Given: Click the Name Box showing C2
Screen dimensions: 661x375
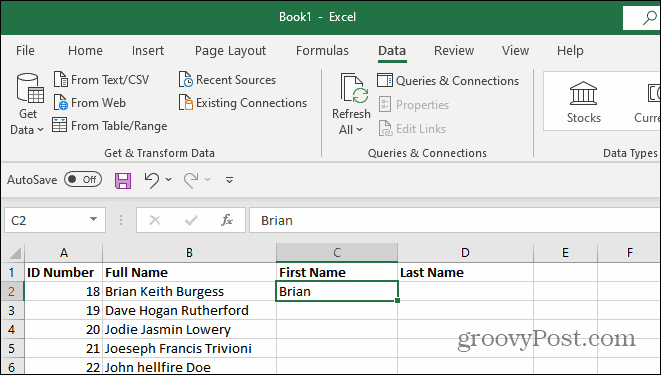Looking at the screenshot, I should point(46,220).
